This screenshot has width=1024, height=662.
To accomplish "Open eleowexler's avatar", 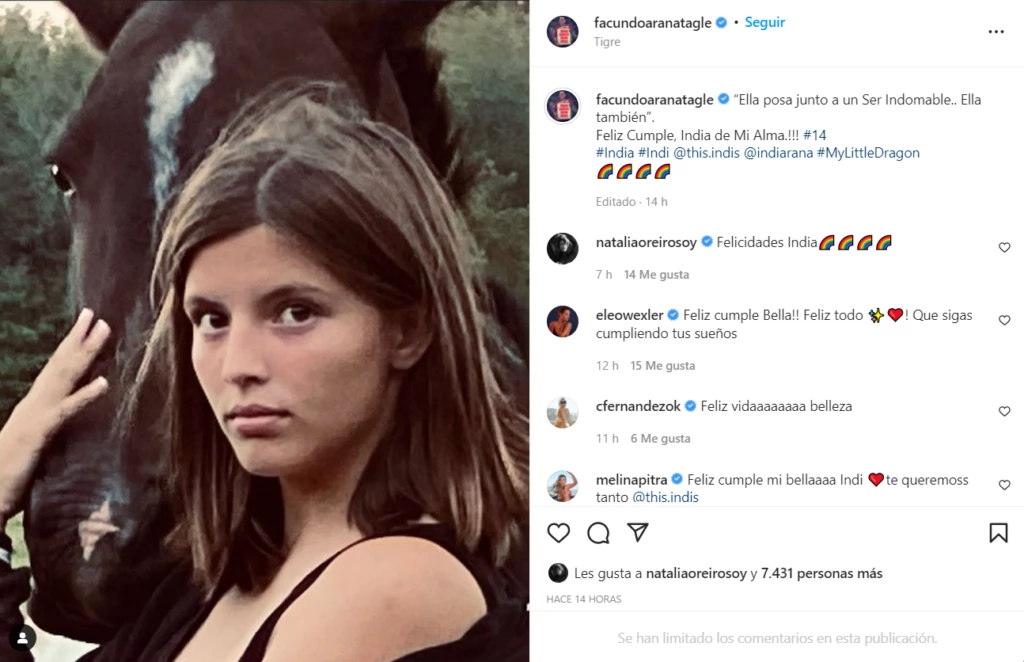I will 562,321.
